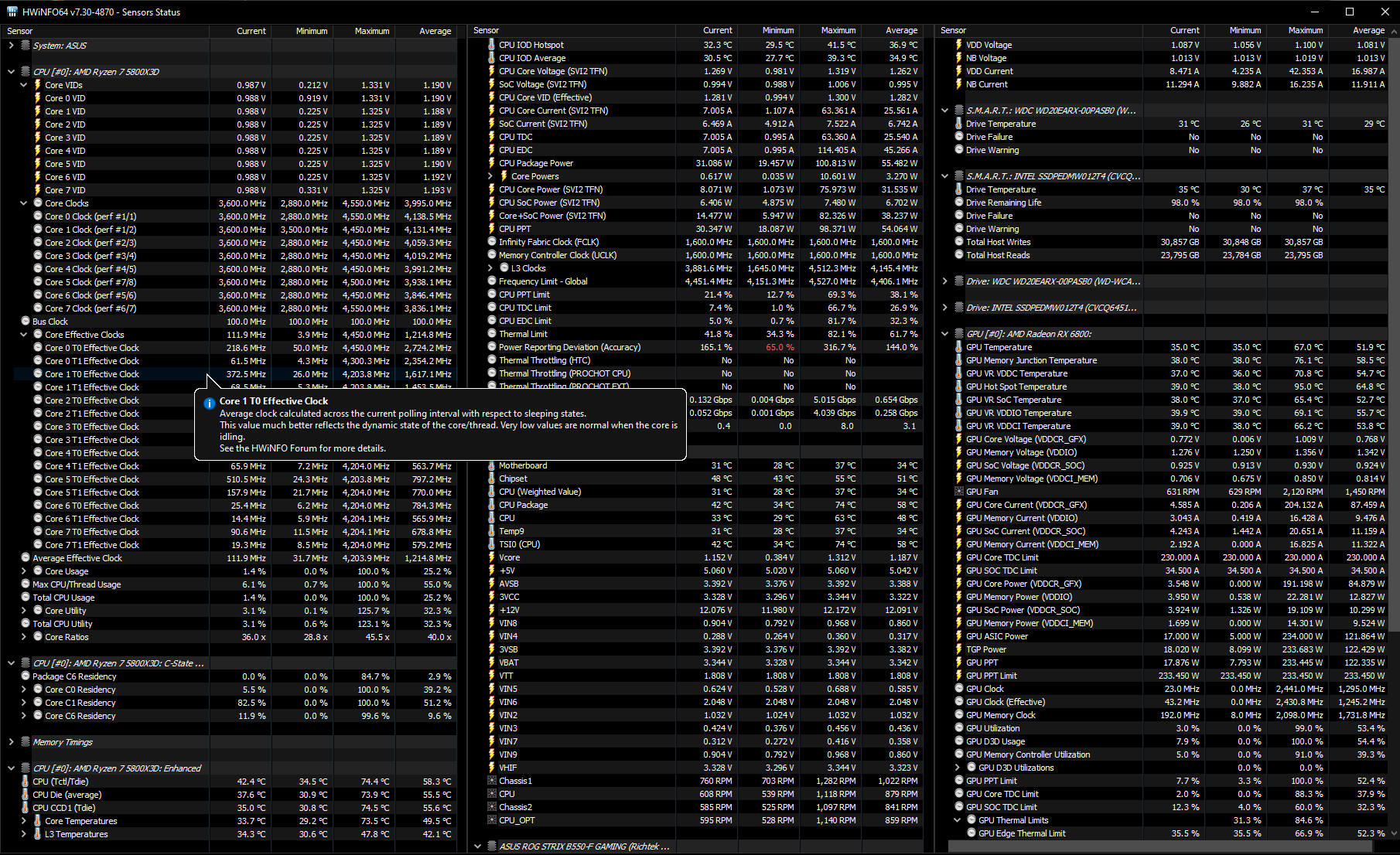Collapse the Core VIDs subgroup

23,85
